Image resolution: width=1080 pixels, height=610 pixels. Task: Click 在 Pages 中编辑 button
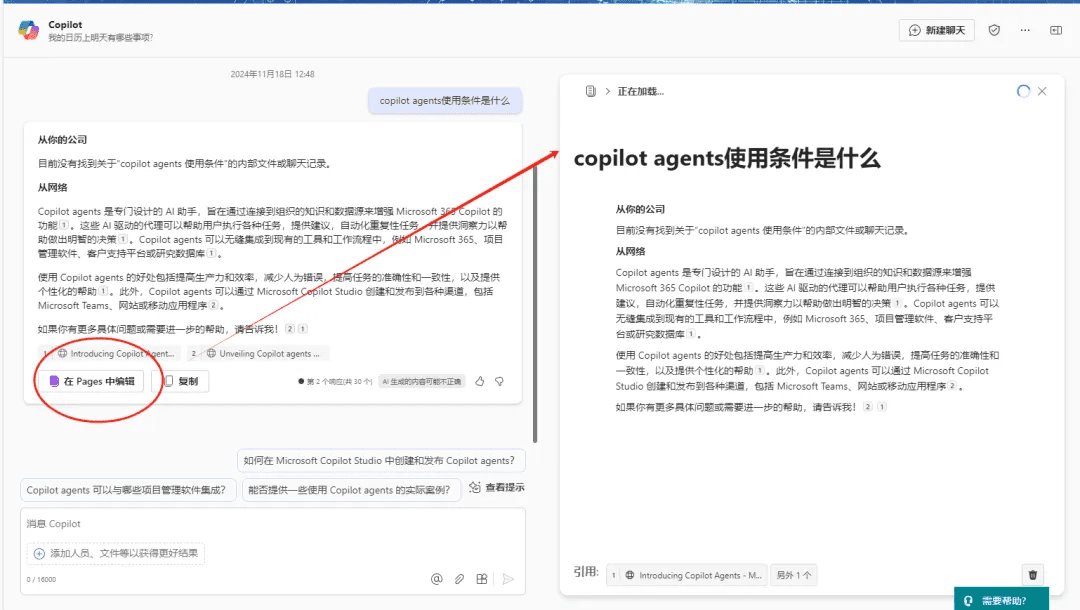[x=92, y=381]
